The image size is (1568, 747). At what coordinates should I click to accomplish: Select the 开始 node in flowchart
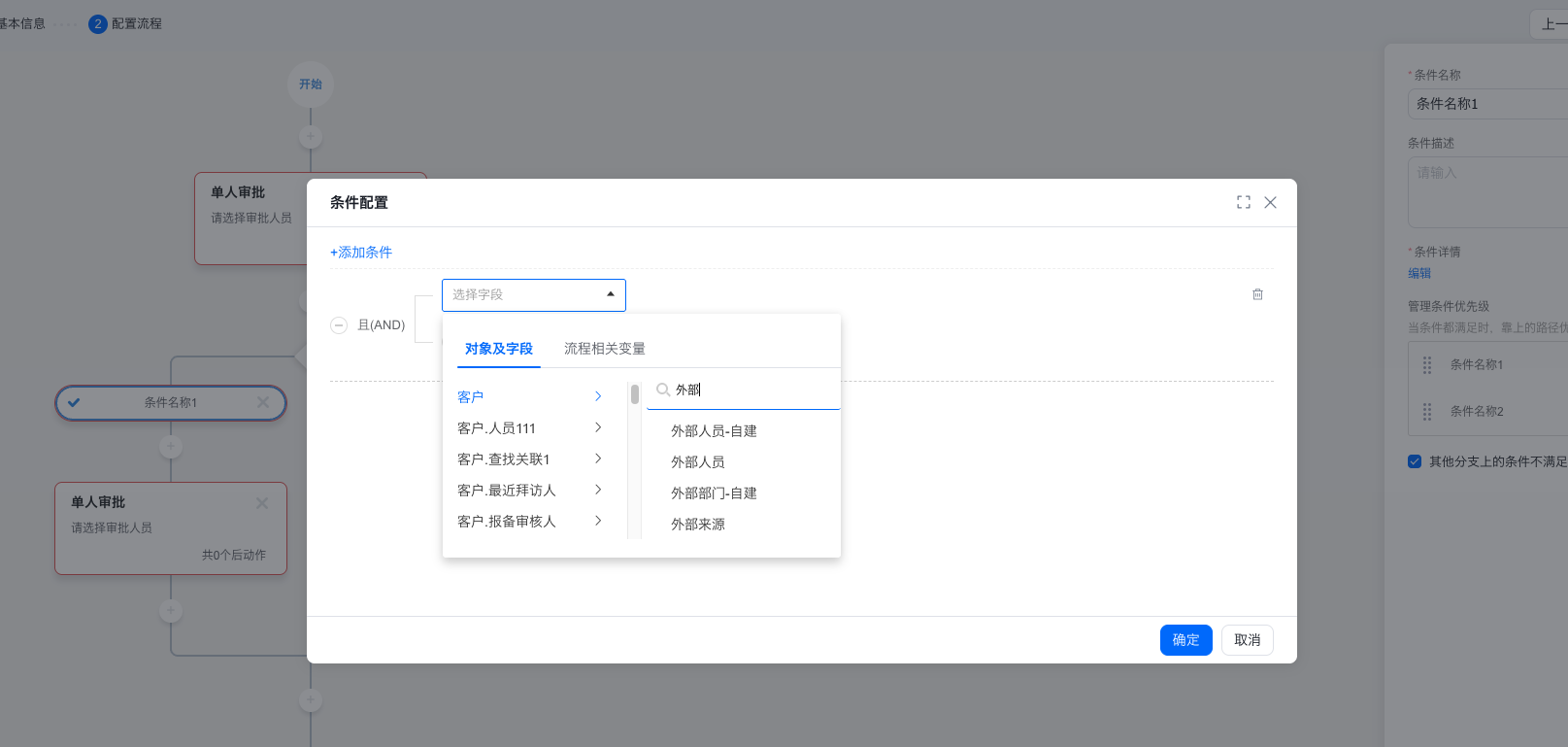pos(311,85)
